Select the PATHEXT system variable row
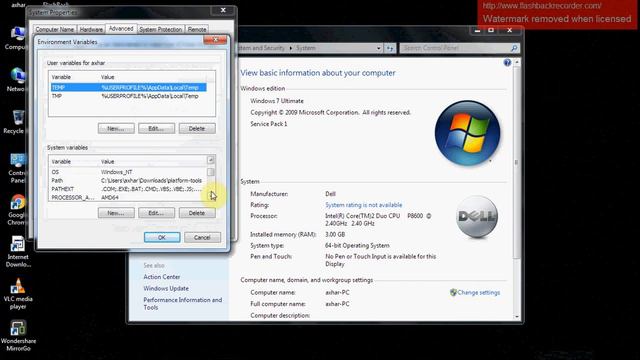640x360 pixels. pos(129,189)
